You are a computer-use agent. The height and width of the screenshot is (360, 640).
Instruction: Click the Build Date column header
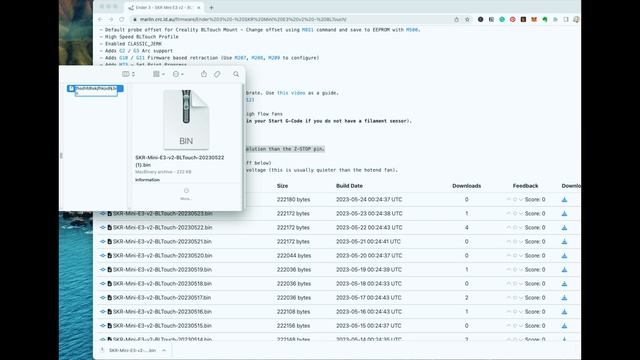(349, 186)
